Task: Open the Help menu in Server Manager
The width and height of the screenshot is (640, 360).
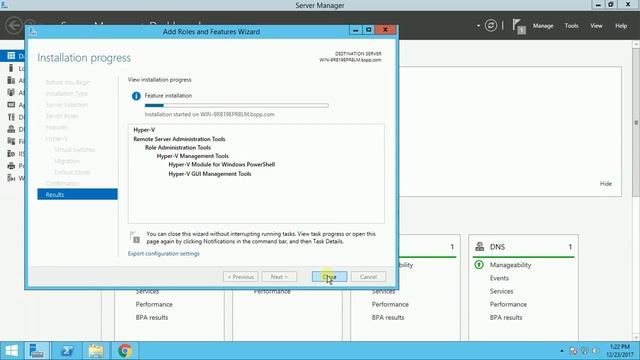Action: click(621, 26)
